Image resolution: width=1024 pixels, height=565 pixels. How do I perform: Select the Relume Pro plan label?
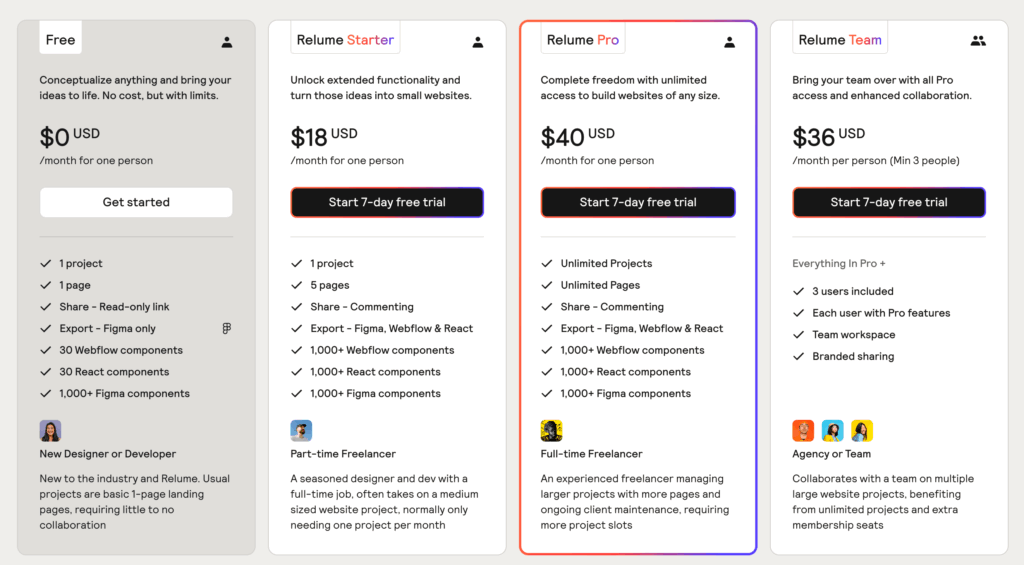[583, 40]
